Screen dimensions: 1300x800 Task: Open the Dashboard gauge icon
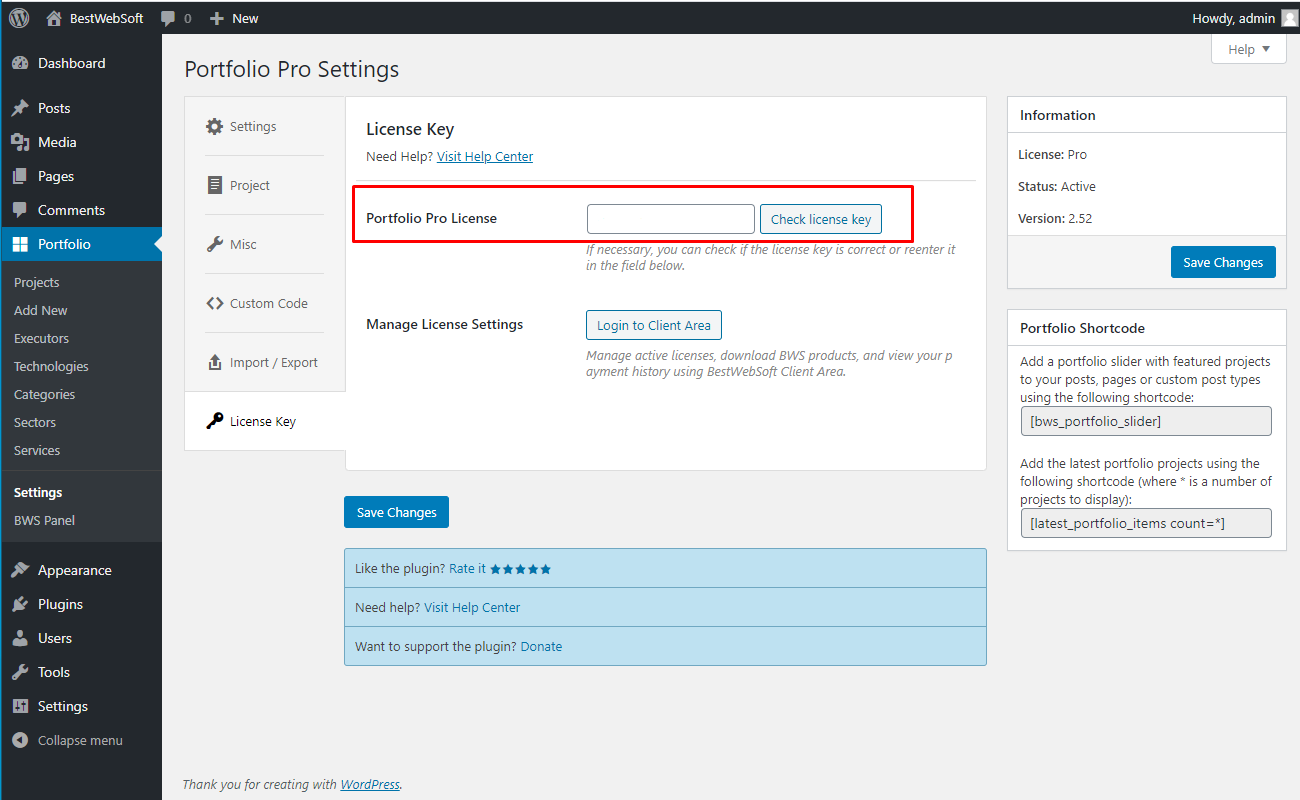[x=20, y=63]
